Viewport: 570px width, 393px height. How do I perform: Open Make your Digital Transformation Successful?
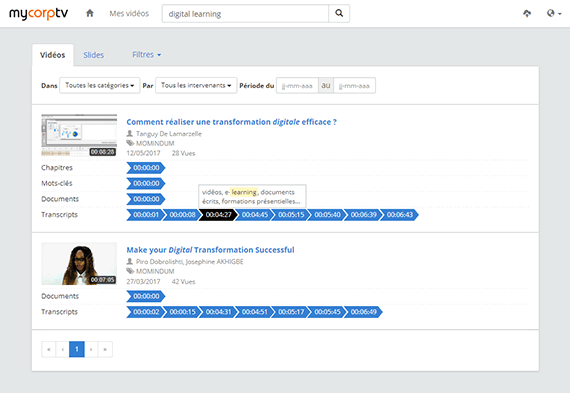point(210,250)
